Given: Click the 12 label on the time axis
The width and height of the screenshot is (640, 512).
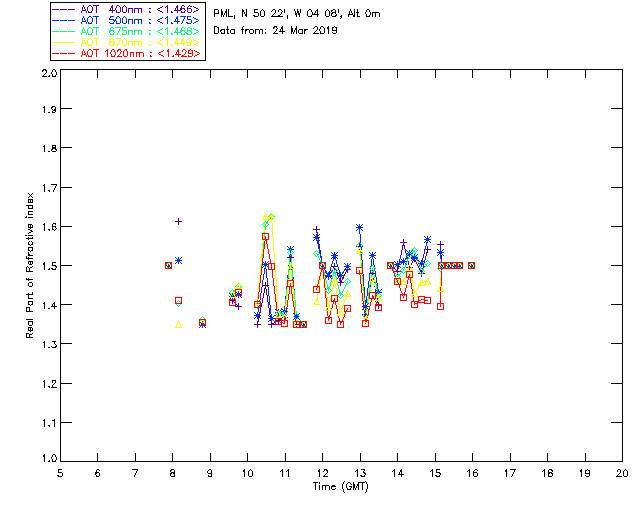Looking at the screenshot, I should point(322,473).
